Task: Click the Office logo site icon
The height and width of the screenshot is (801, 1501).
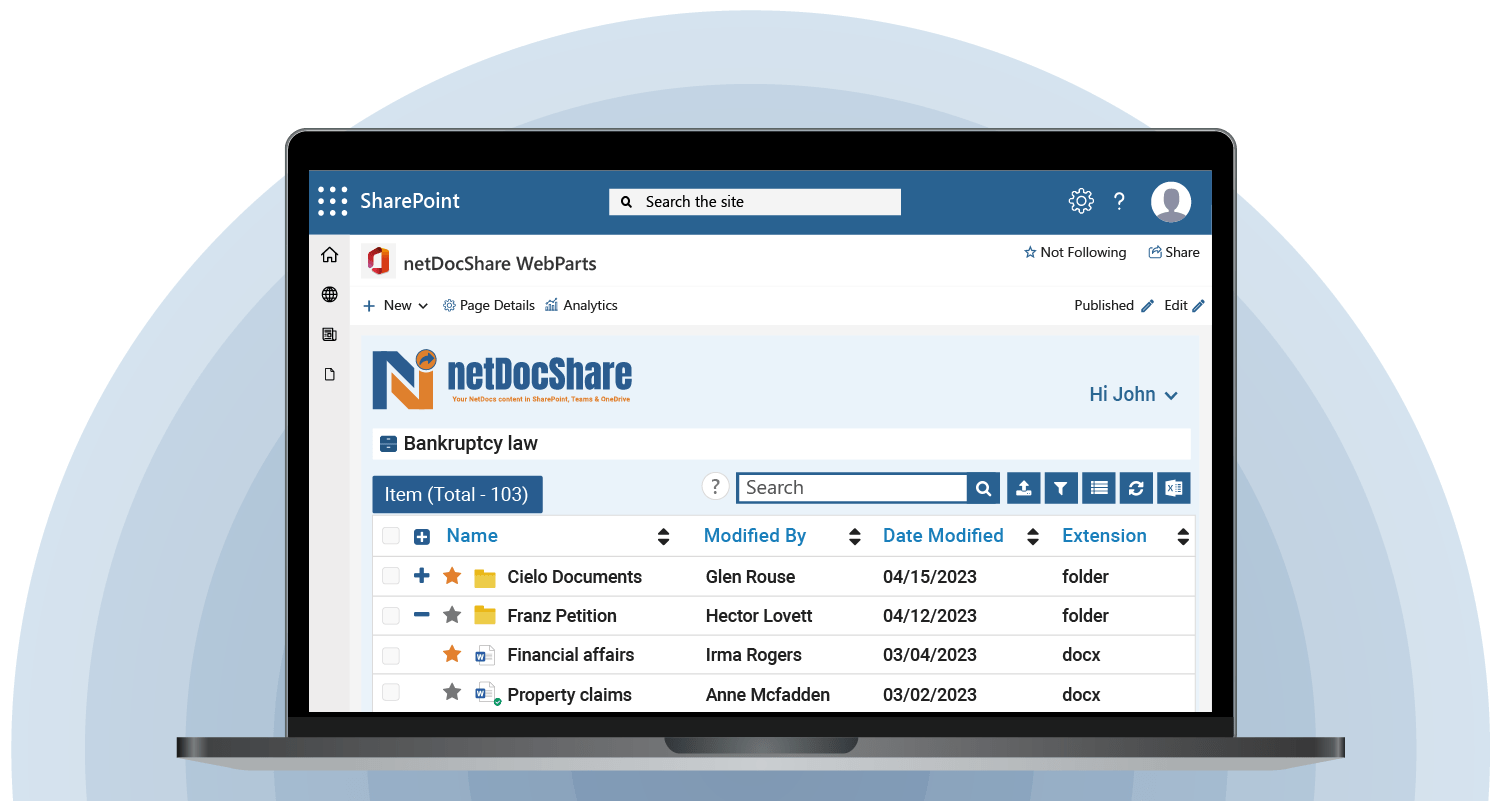Action: coord(378,261)
